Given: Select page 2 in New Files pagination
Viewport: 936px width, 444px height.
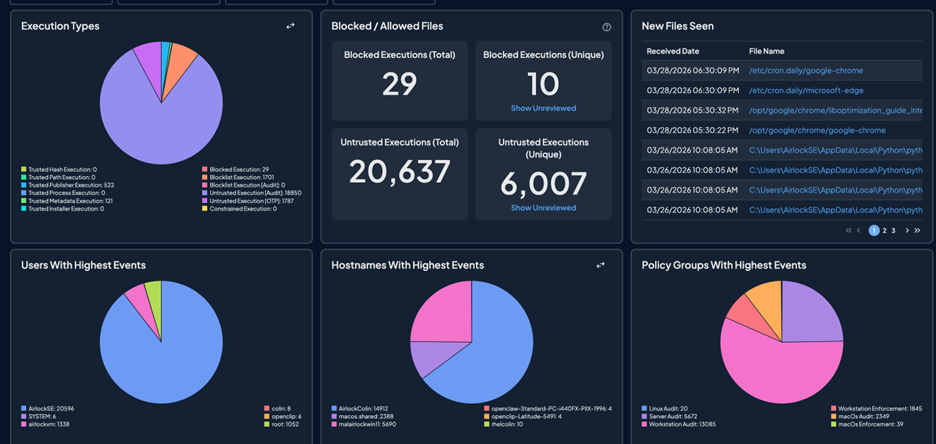Looking at the screenshot, I should click(x=884, y=230).
